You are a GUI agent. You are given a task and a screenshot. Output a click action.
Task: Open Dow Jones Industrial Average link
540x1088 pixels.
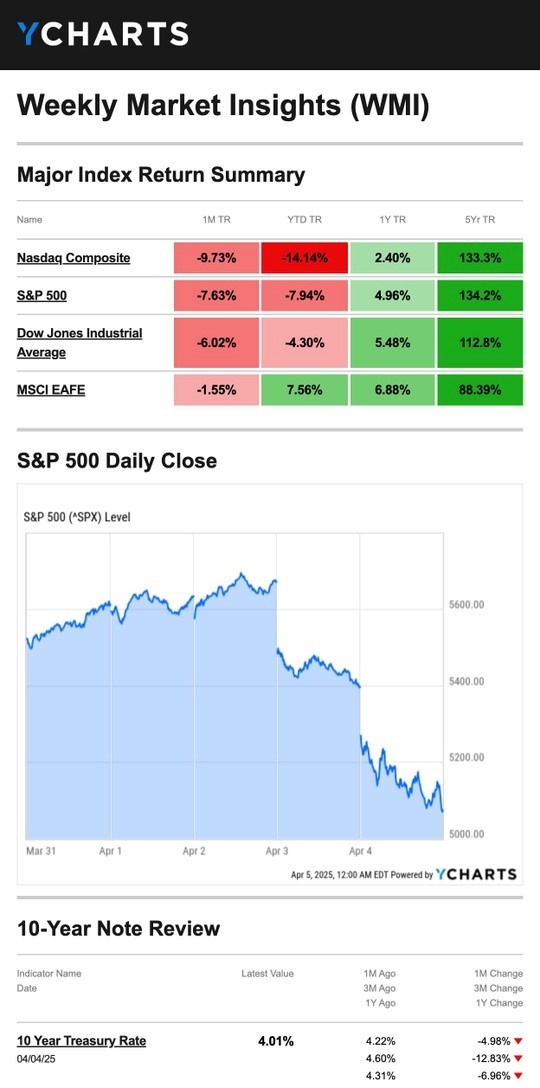(79, 343)
